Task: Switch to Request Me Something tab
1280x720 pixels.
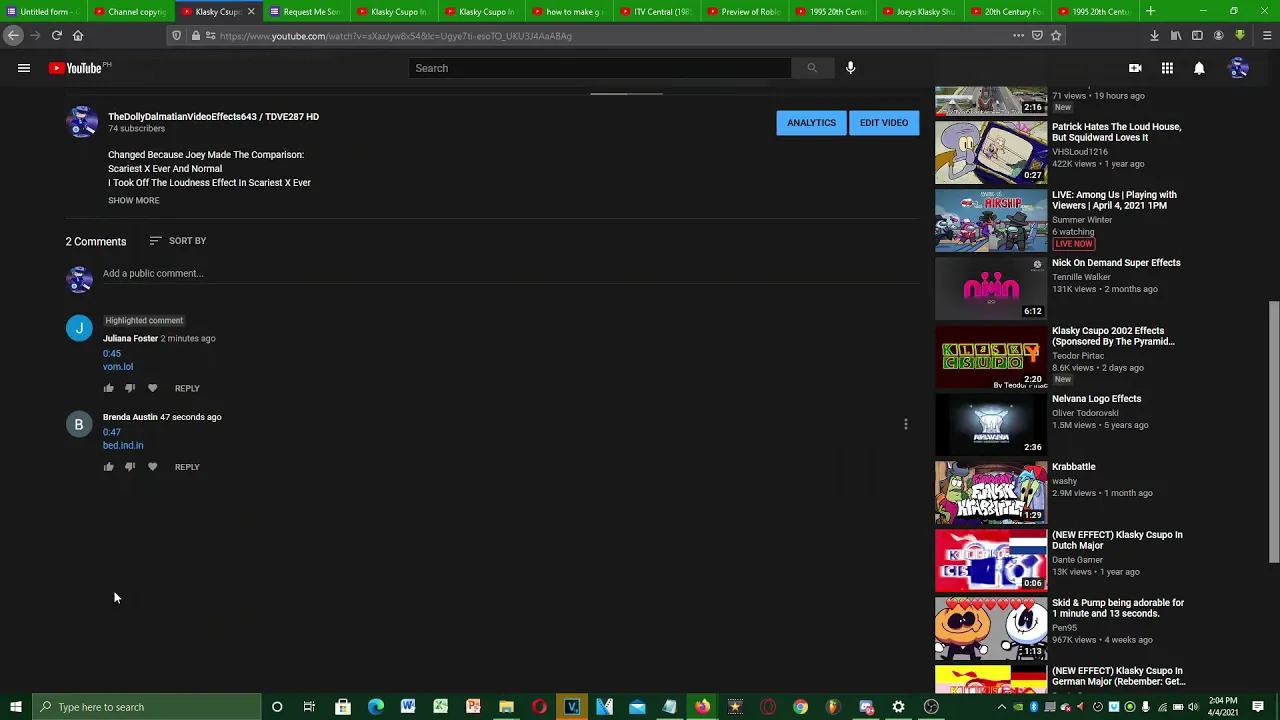Action: (x=305, y=11)
